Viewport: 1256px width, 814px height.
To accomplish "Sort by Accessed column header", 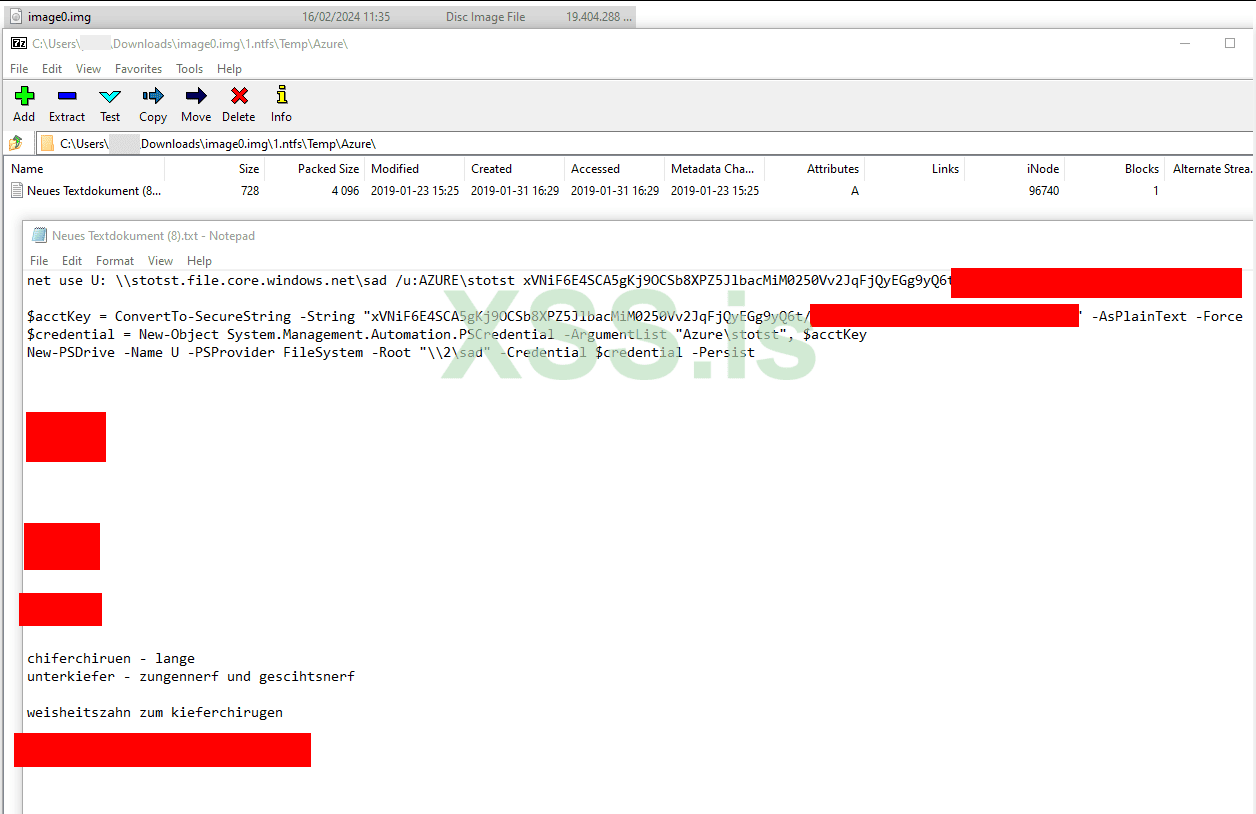I will point(614,169).
